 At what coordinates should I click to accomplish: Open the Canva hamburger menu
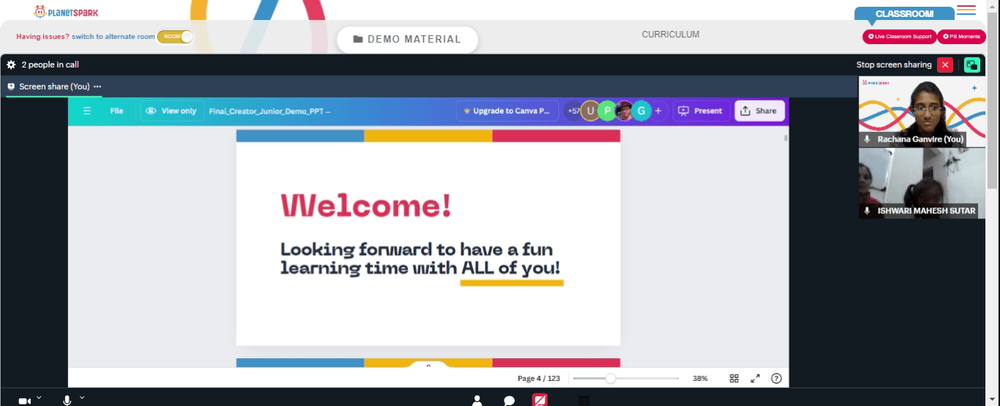click(x=87, y=111)
